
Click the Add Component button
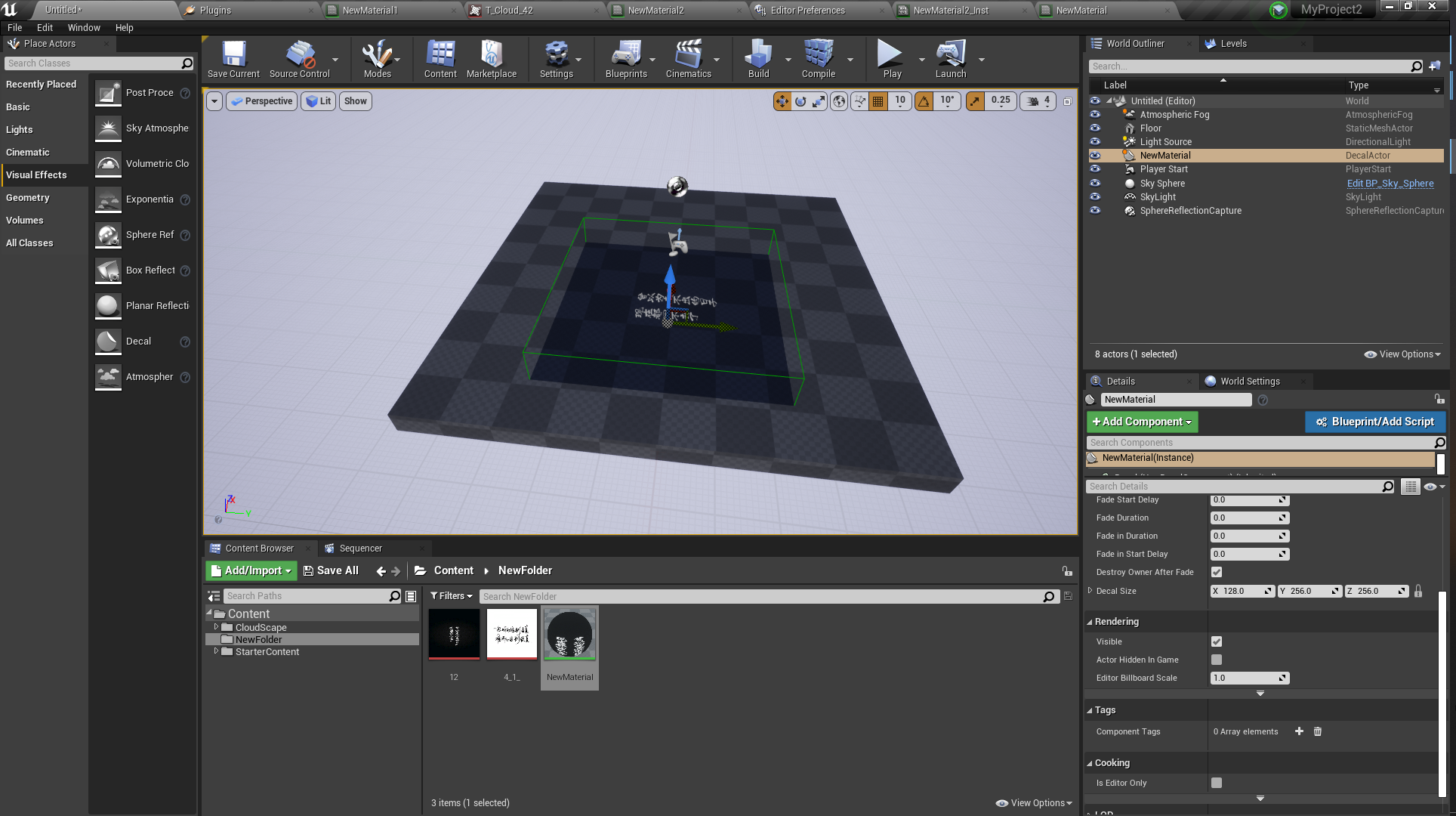(1142, 422)
